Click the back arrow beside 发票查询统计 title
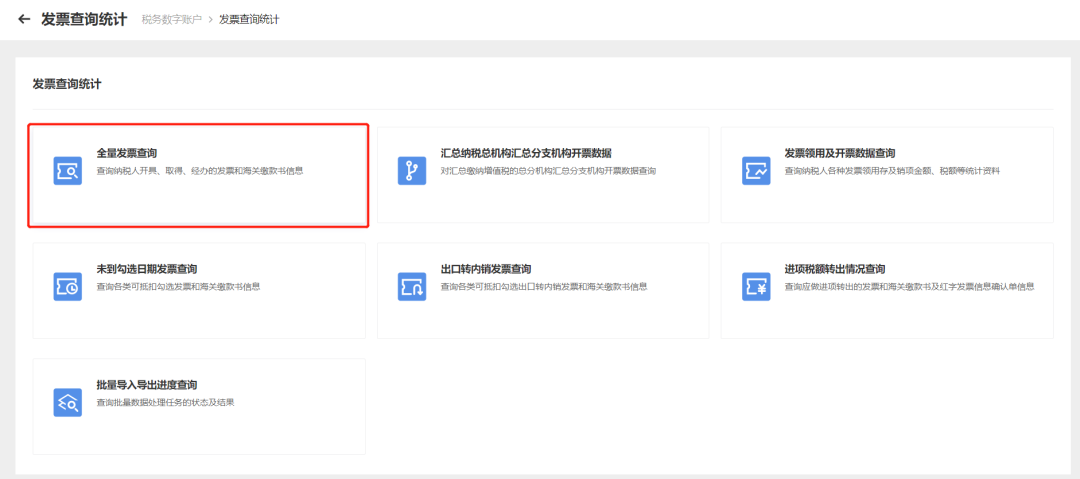This screenshot has height=479, width=1080. click(x=24, y=19)
